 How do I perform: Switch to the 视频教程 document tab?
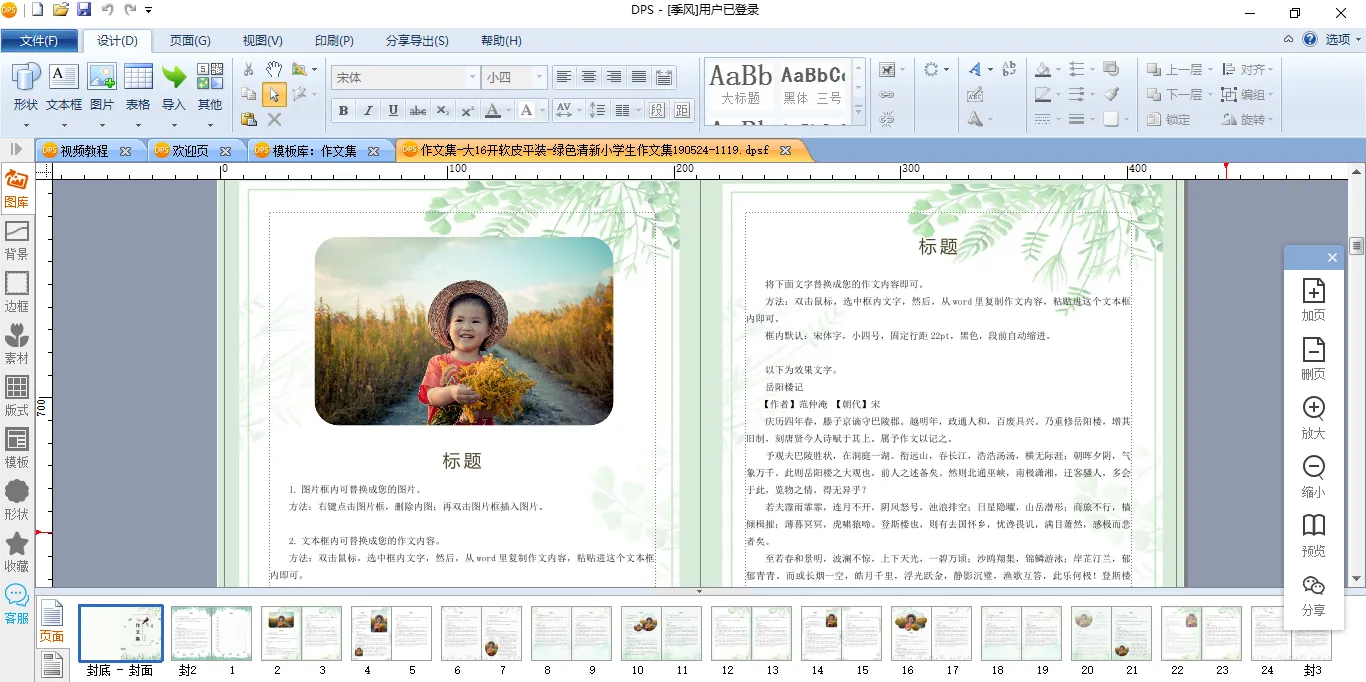(84, 151)
